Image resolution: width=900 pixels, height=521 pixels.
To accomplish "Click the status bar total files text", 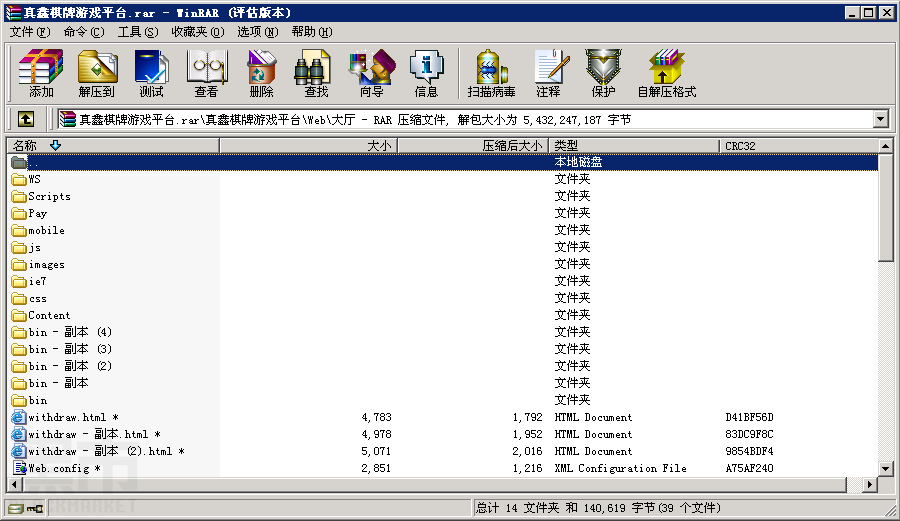I will tap(599, 508).
